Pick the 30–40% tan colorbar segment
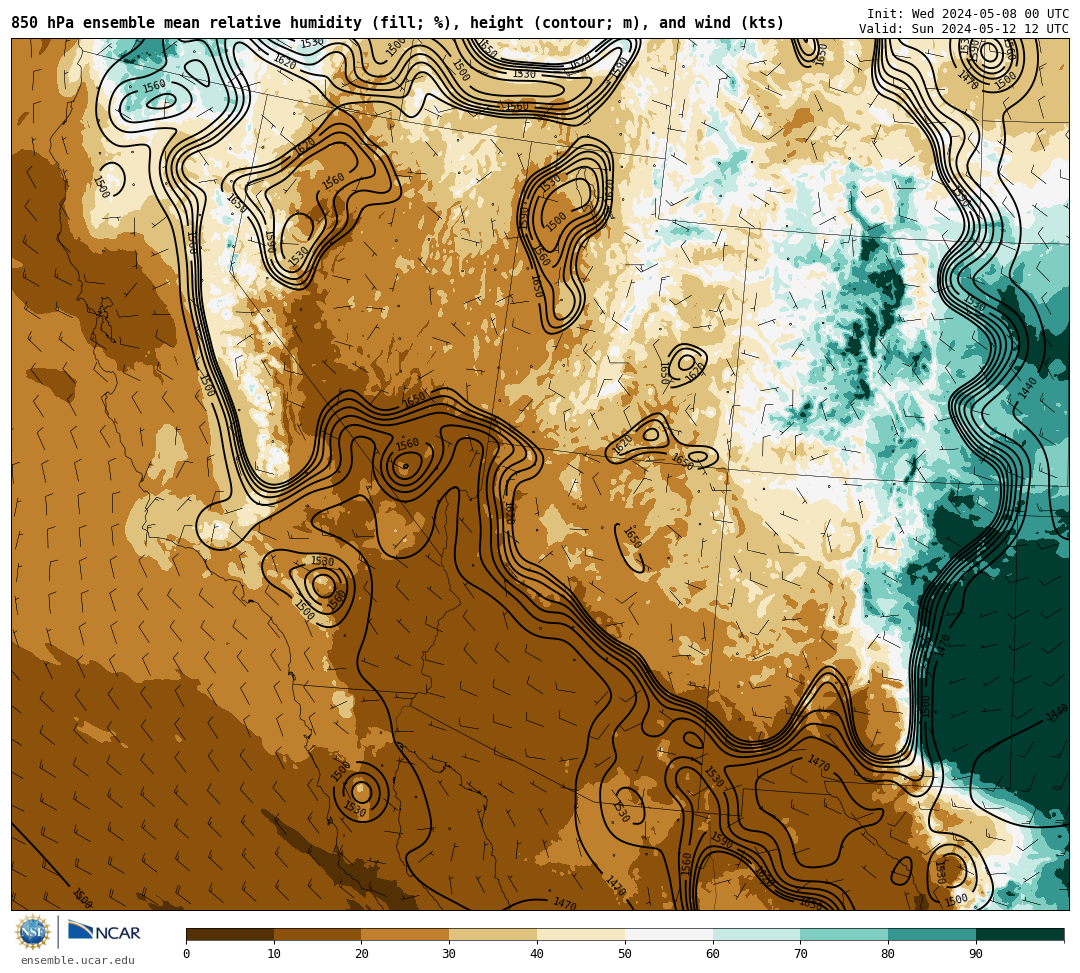This screenshot has height=973, width=1080. (493, 934)
